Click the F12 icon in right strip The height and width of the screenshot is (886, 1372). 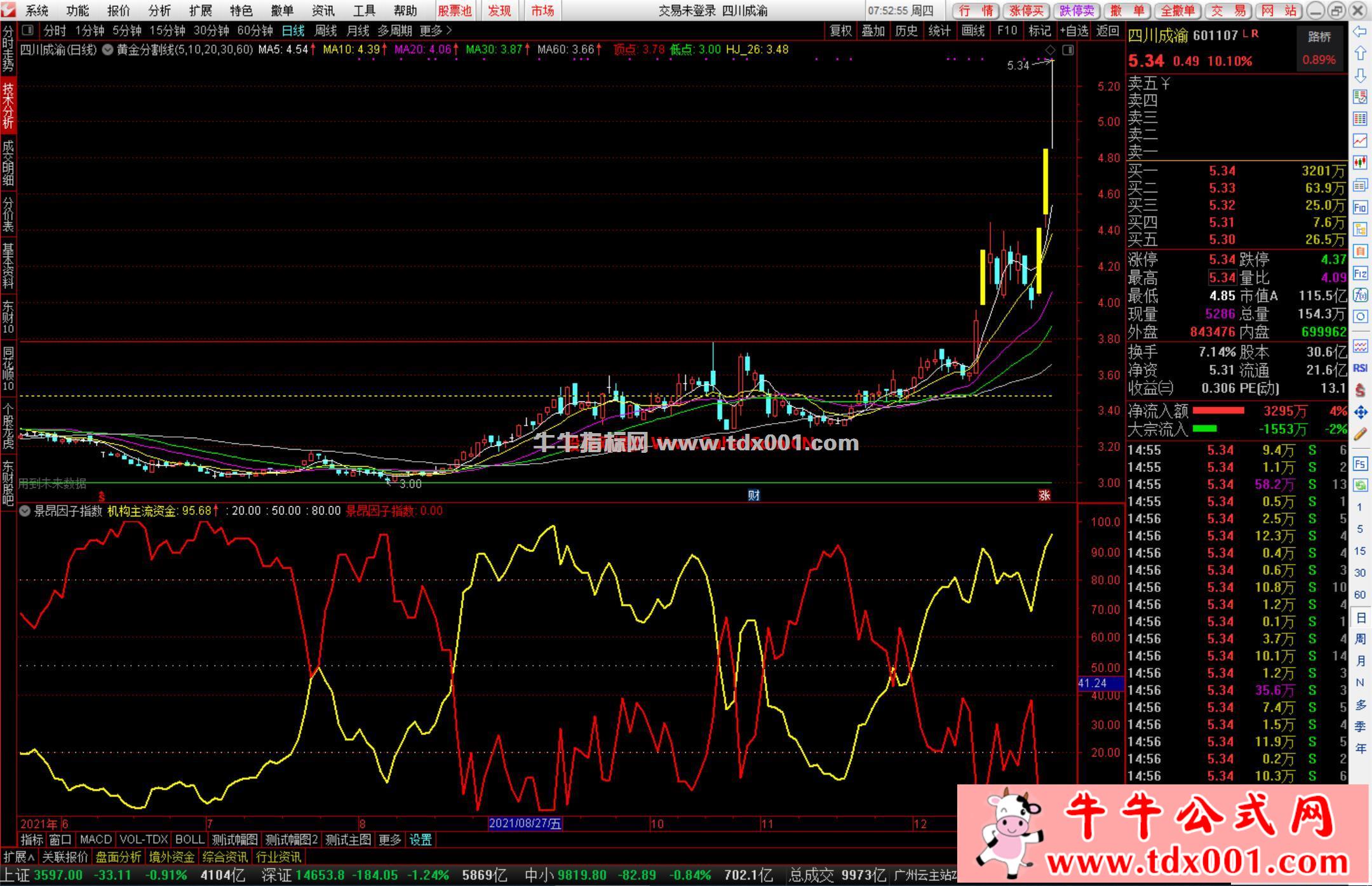[x=1360, y=274]
